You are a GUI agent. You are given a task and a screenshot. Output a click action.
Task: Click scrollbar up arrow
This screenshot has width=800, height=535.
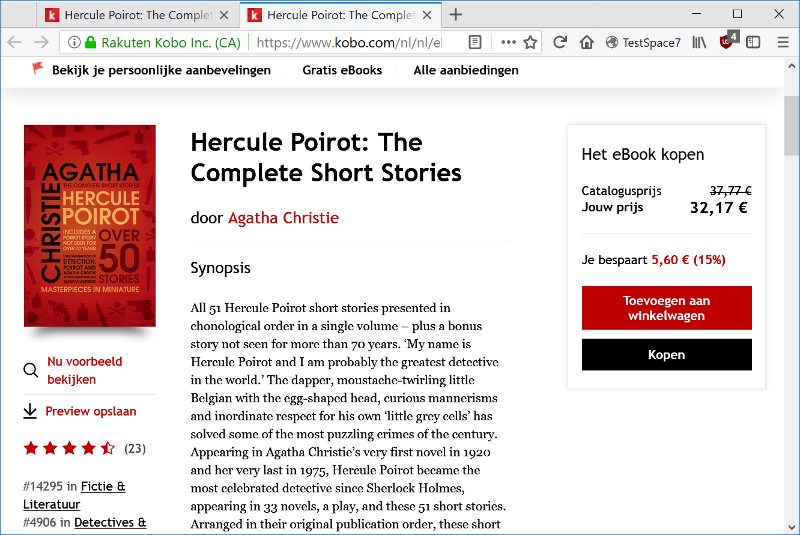coord(791,66)
